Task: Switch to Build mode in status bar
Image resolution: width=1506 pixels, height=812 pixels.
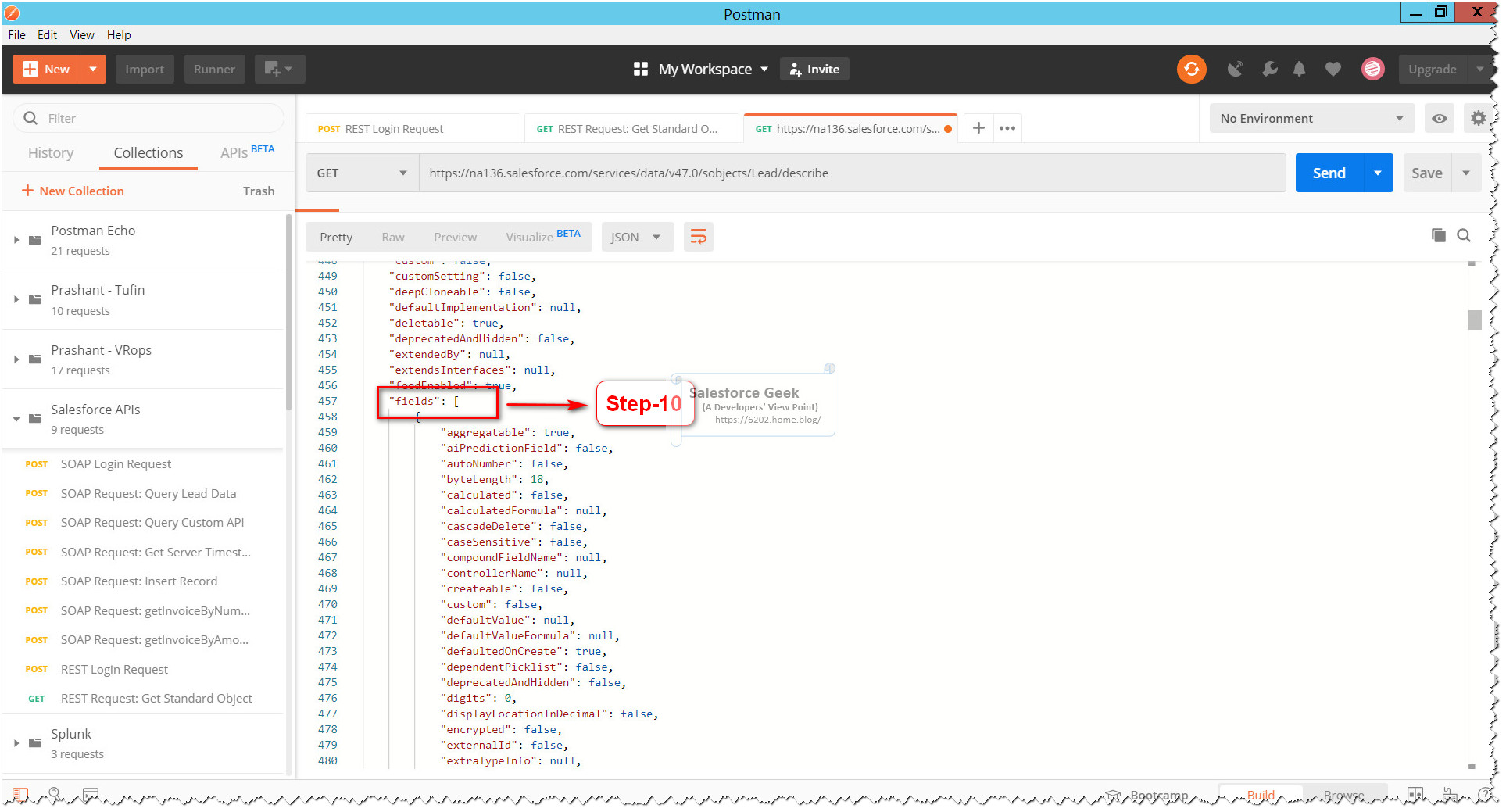Action: pyautogui.click(x=1261, y=796)
